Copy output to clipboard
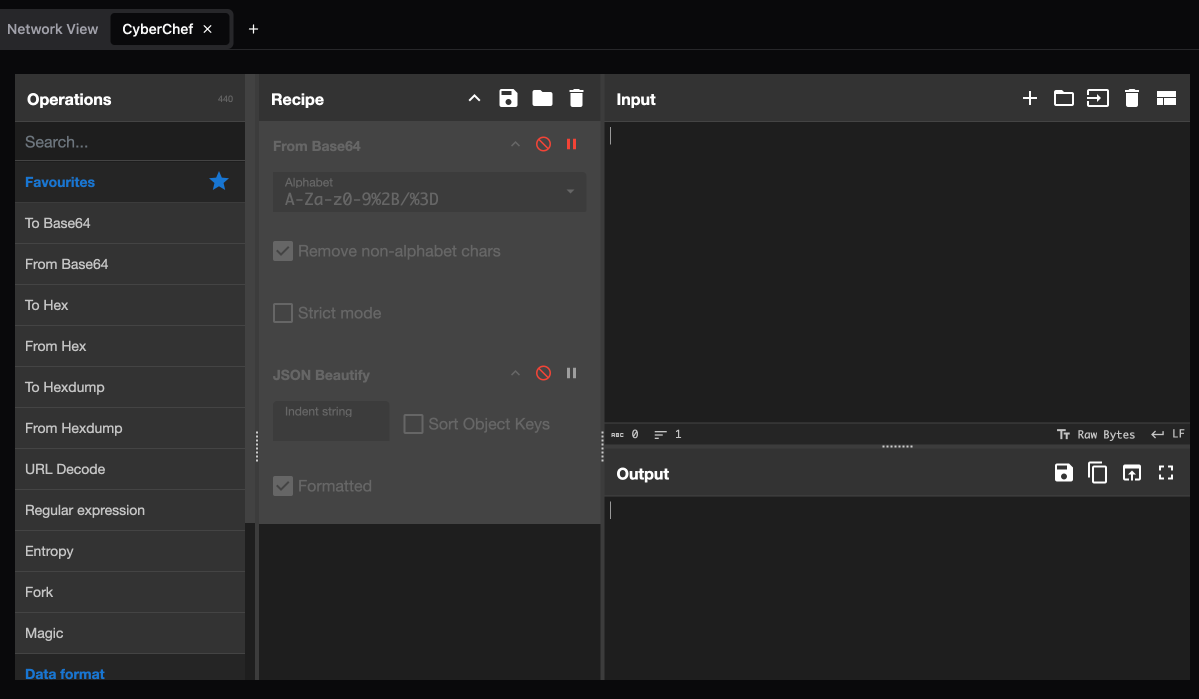This screenshot has width=1199, height=699. pyautogui.click(x=1097, y=473)
